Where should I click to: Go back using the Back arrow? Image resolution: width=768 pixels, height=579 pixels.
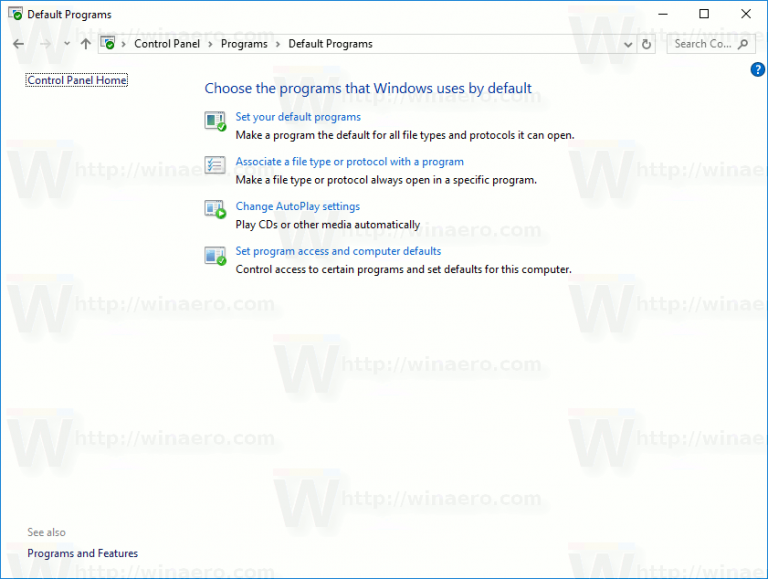pyautogui.click(x=18, y=44)
